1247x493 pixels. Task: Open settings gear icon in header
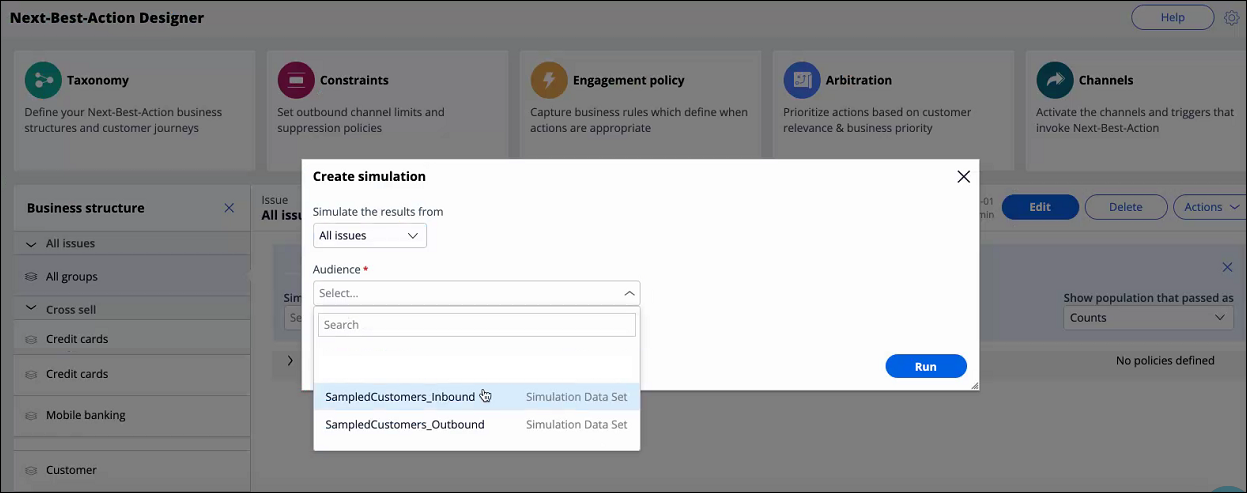(1232, 17)
